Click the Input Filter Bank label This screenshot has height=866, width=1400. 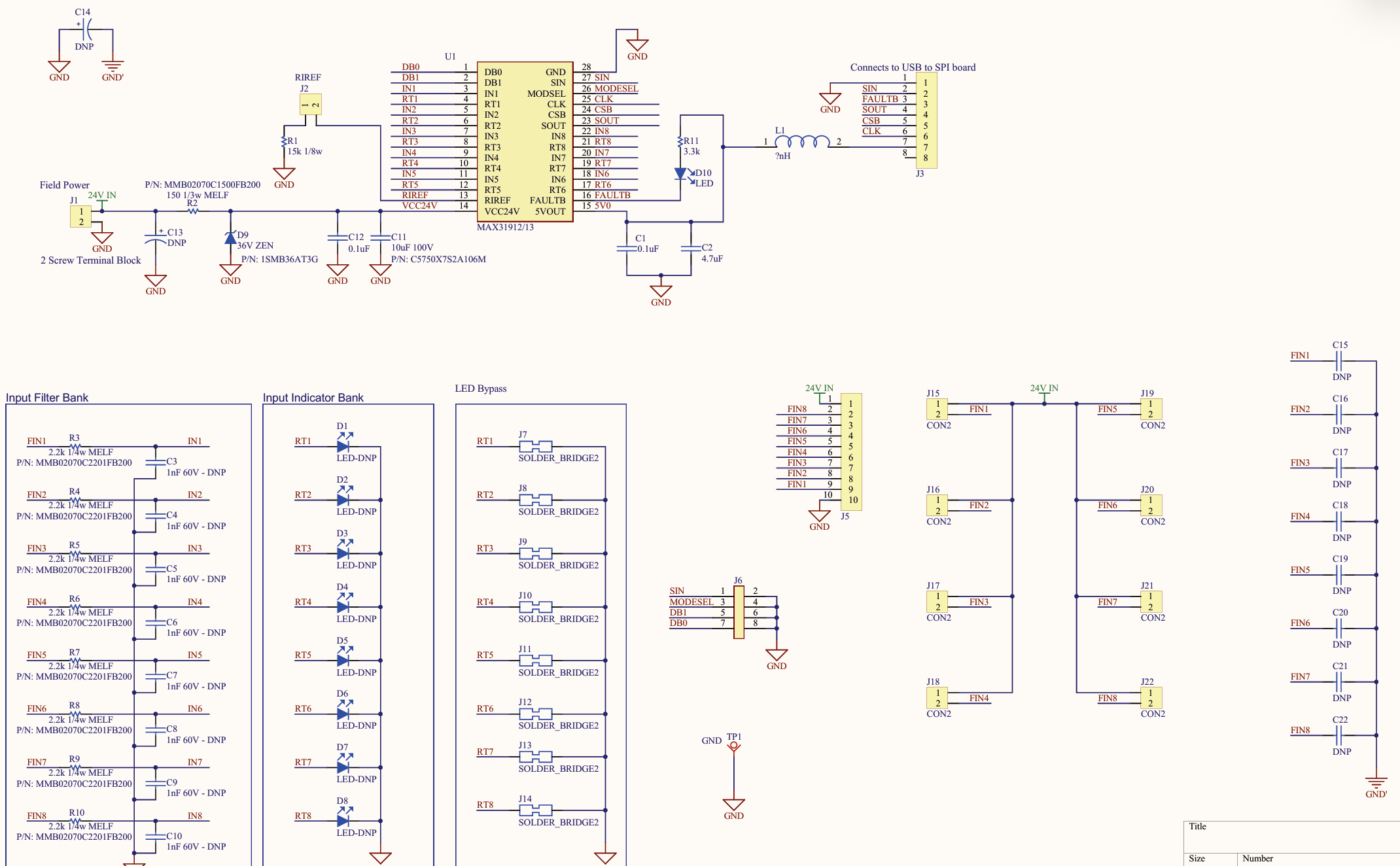pos(47,398)
